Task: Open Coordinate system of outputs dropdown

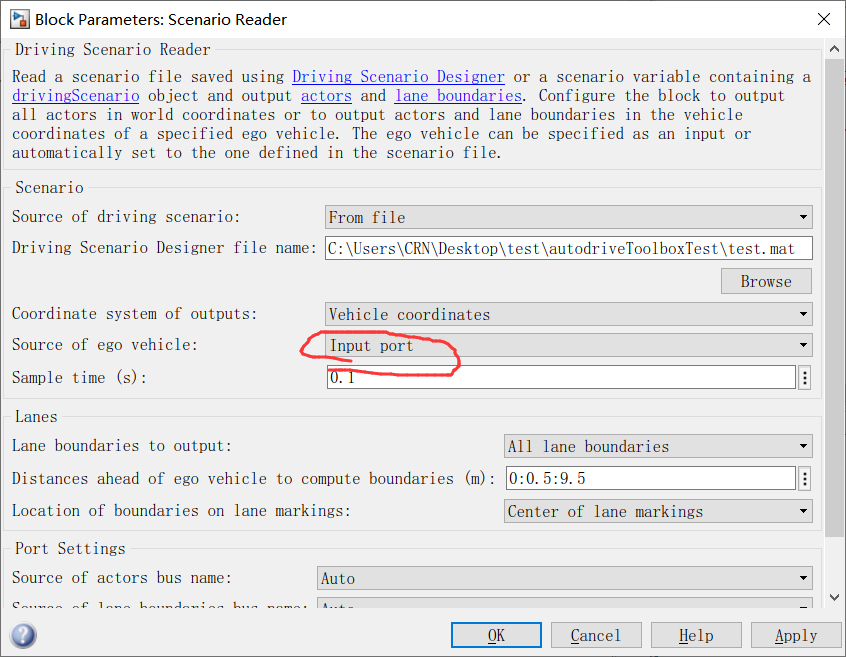Action: point(569,314)
